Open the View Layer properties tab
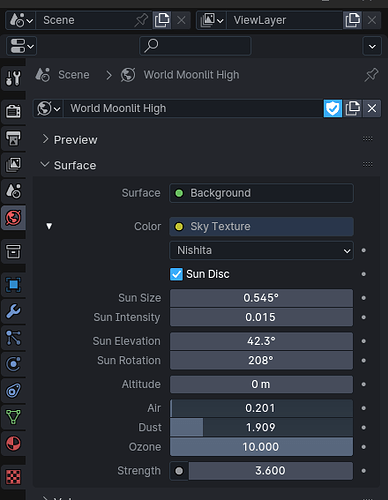Viewport: 388px width, 500px height. click(x=13, y=164)
